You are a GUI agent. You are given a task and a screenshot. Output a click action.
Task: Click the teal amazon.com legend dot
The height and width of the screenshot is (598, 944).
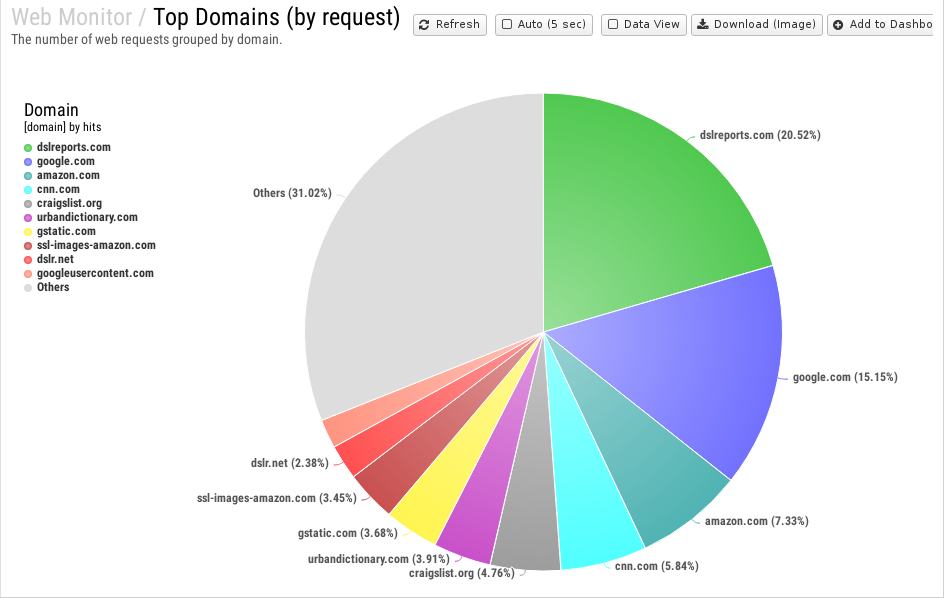pyautogui.click(x=28, y=176)
